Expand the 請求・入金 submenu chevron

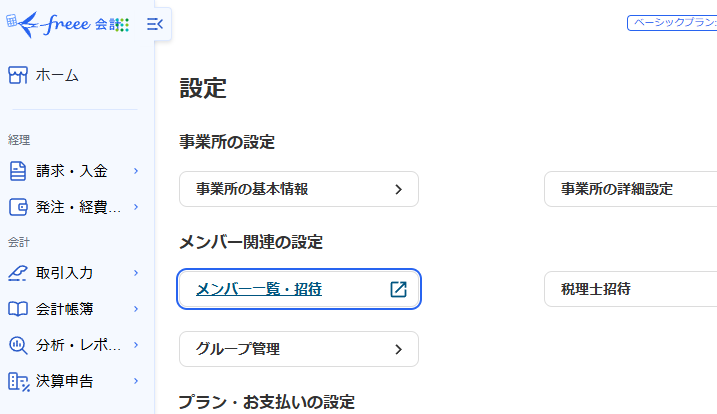pos(136,171)
